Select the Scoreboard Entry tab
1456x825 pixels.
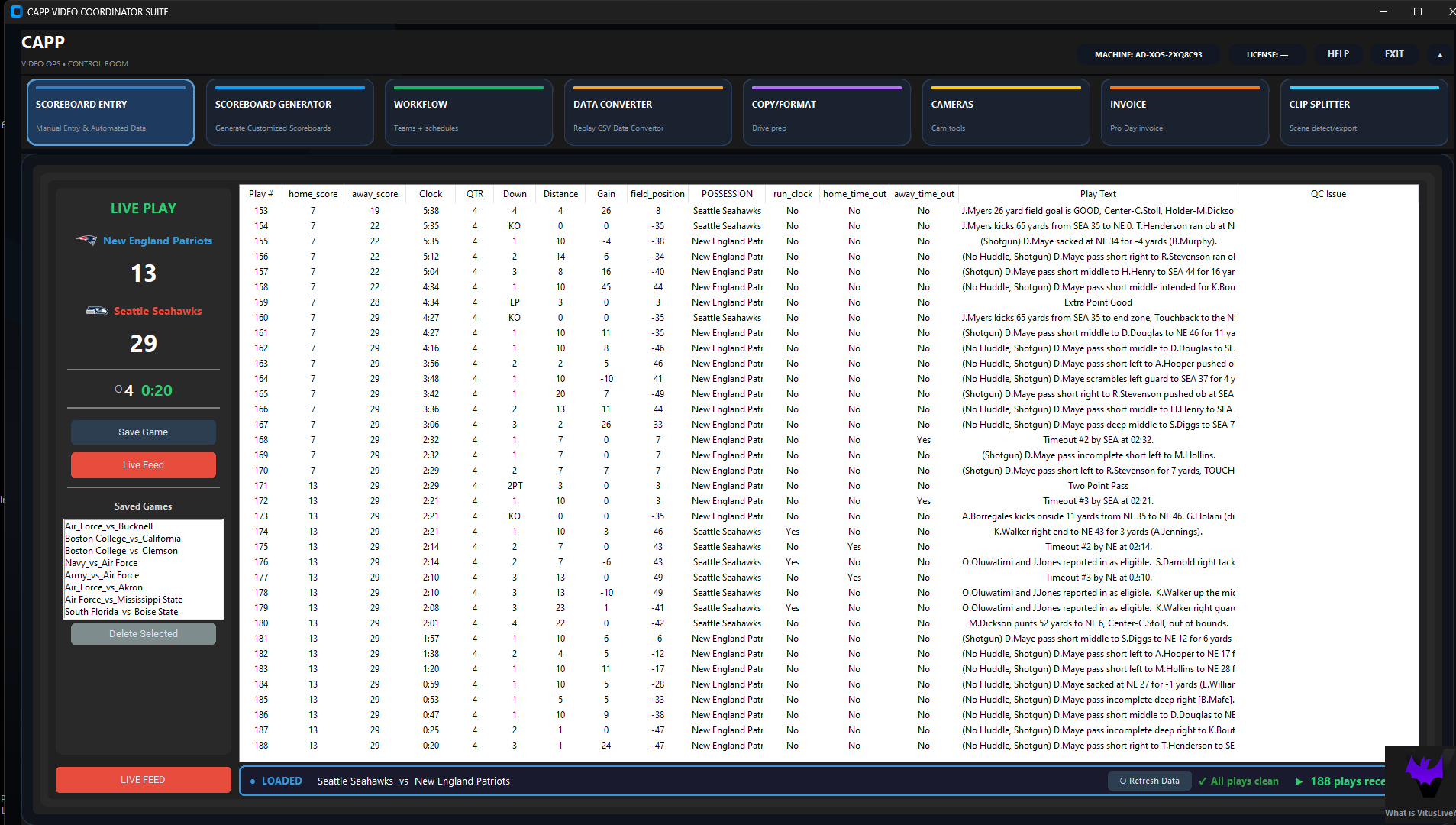click(110, 112)
